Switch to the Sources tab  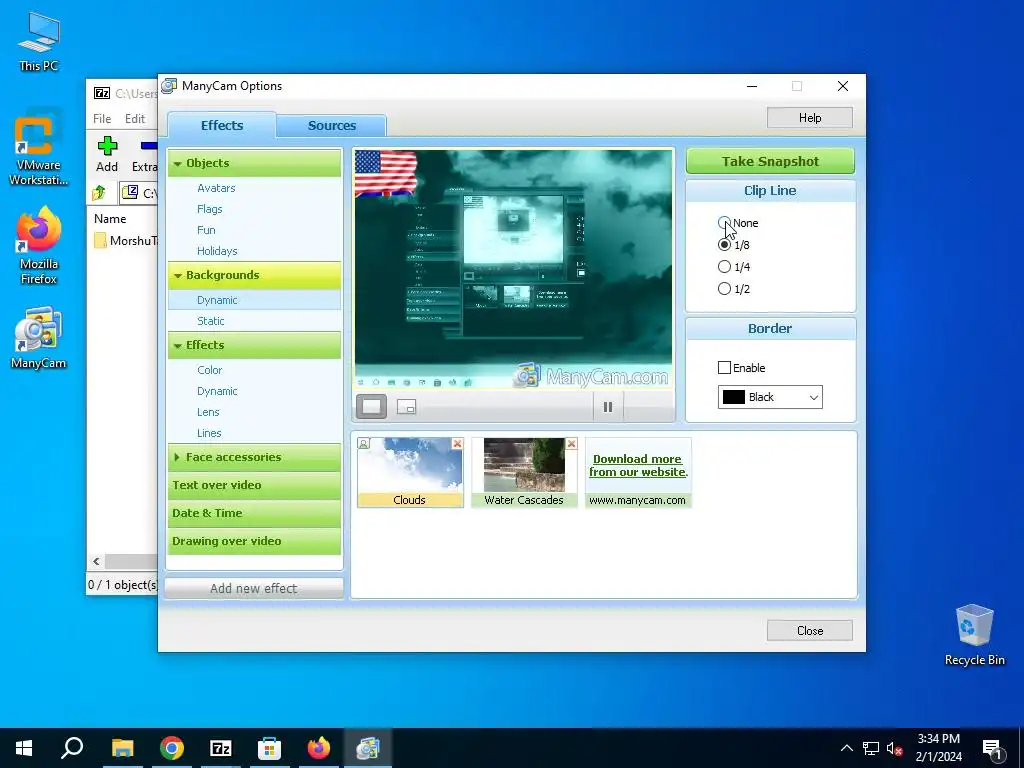click(x=332, y=125)
